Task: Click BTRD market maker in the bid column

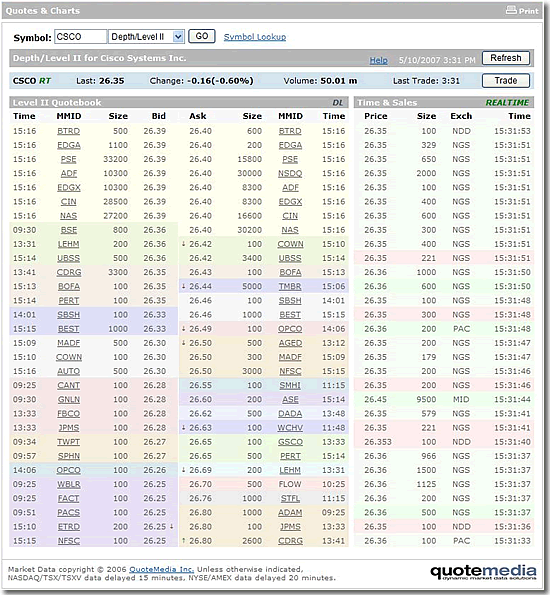Action: [x=68, y=131]
